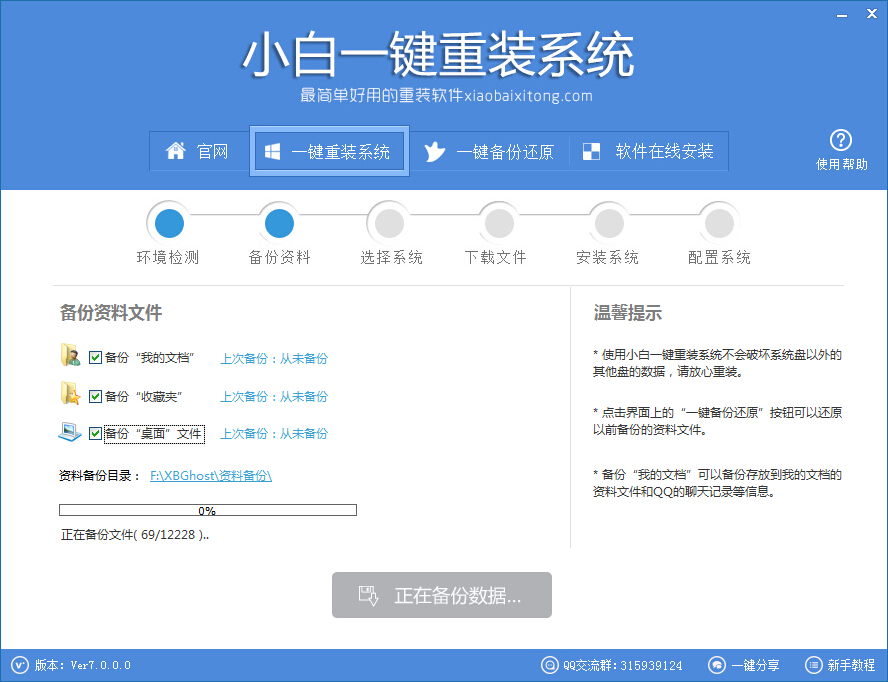
Task: Open 使用帮助 via the question mark icon
Action: tap(841, 139)
